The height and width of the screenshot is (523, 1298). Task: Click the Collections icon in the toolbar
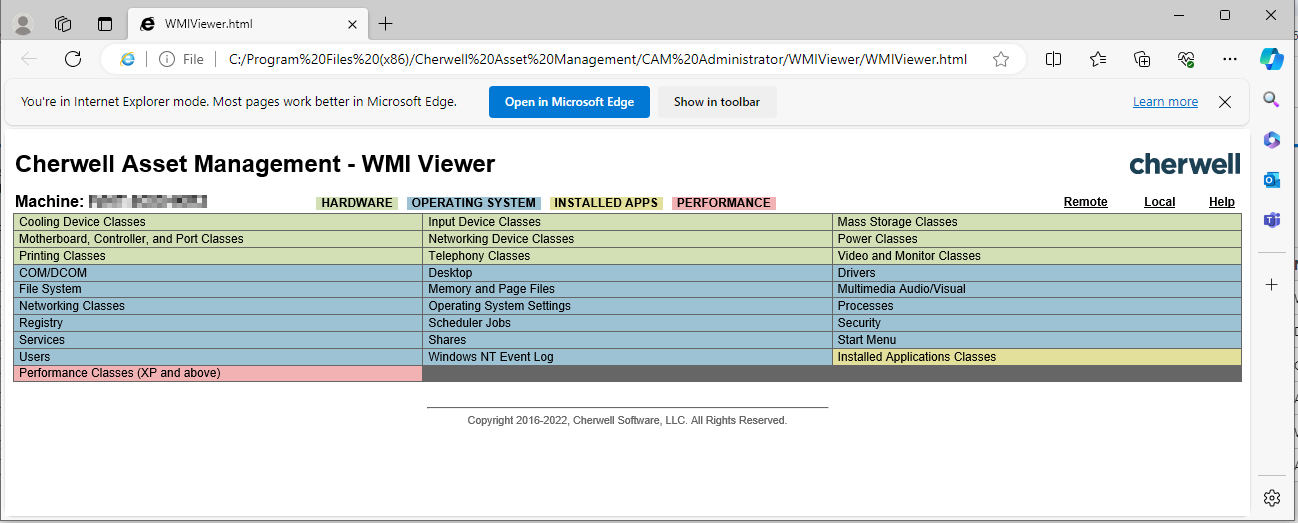pos(1142,59)
